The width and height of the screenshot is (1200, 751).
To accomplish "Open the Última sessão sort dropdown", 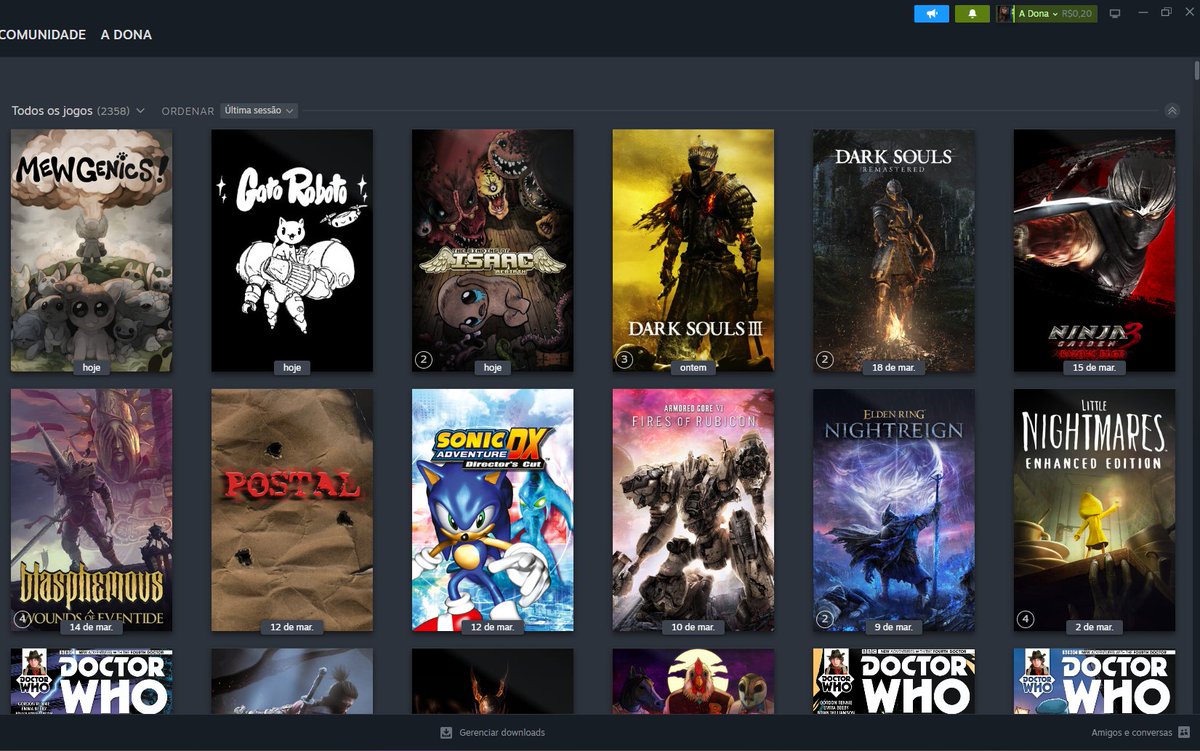I will 259,111.
